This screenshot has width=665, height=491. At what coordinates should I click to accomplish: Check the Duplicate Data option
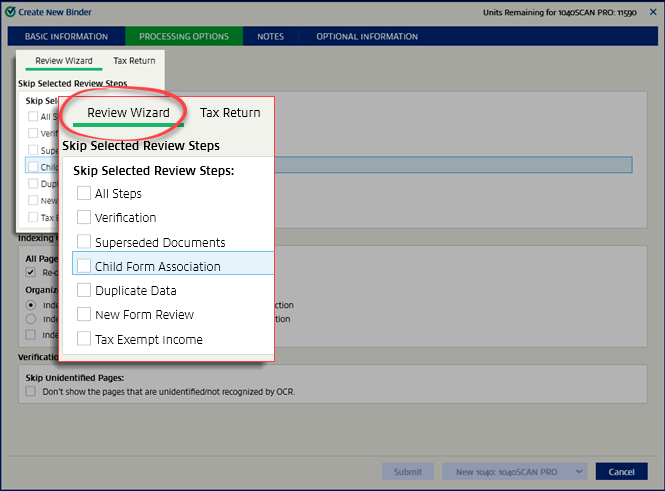point(84,290)
